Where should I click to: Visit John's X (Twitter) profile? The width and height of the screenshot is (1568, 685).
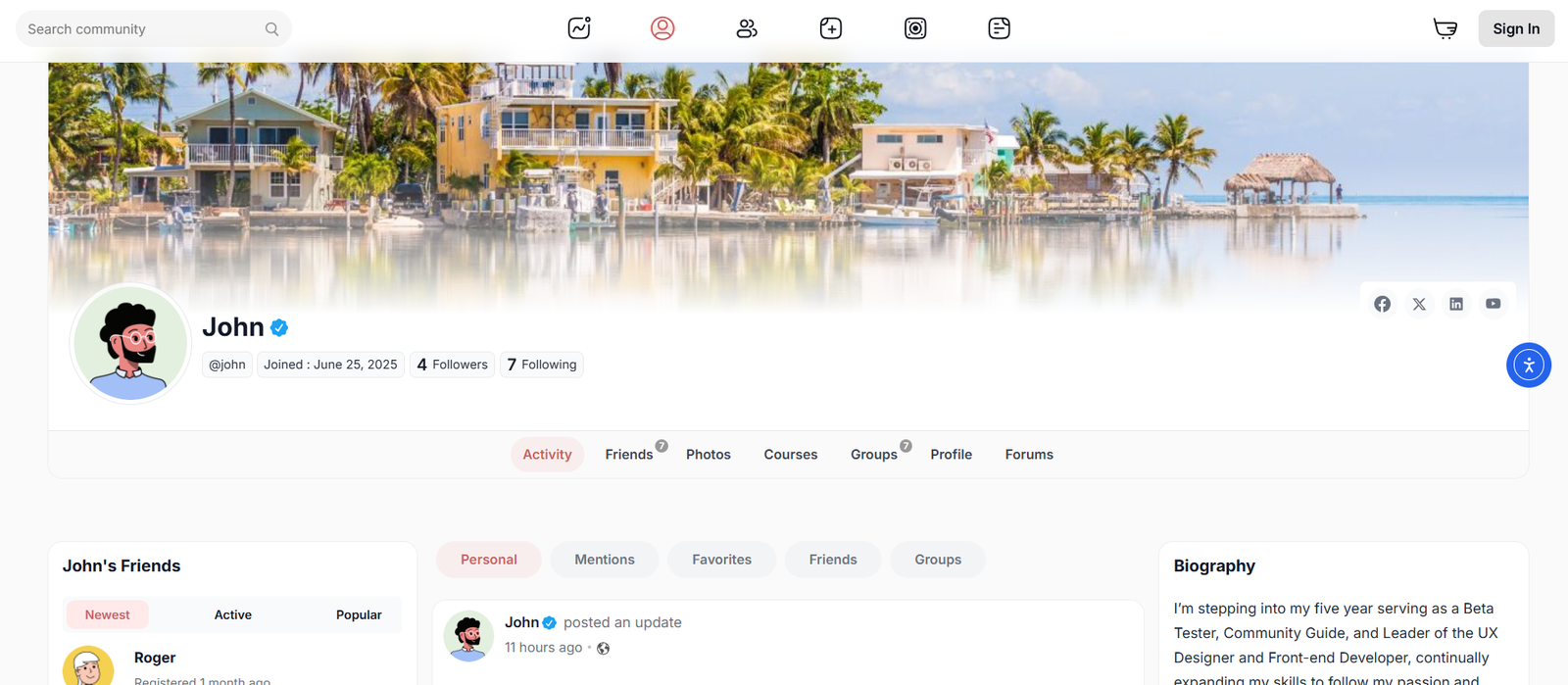click(x=1419, y=304)
